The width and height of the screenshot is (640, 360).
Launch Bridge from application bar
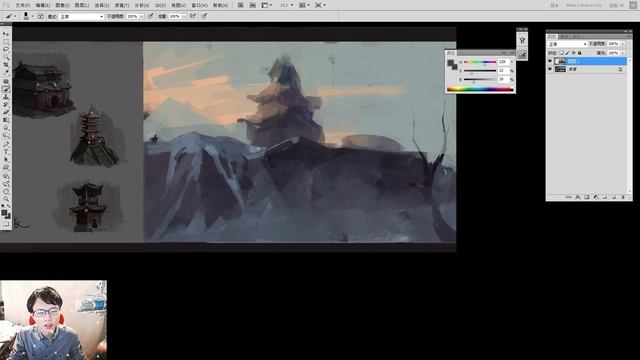tap(241, 5)
